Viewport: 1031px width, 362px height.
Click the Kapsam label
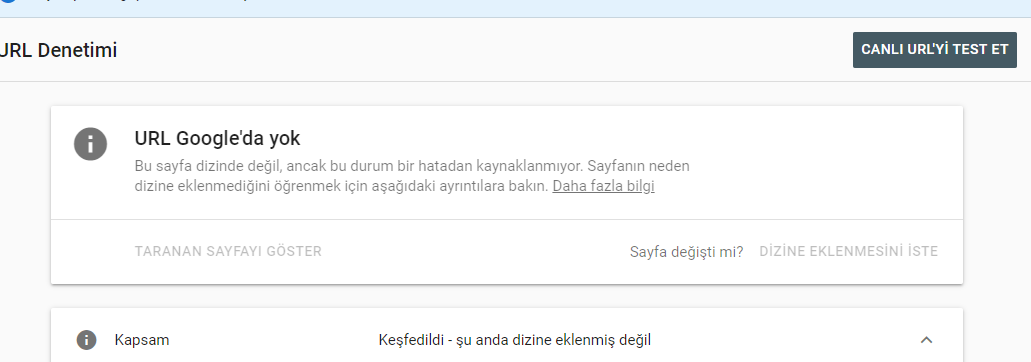point(141,340)
